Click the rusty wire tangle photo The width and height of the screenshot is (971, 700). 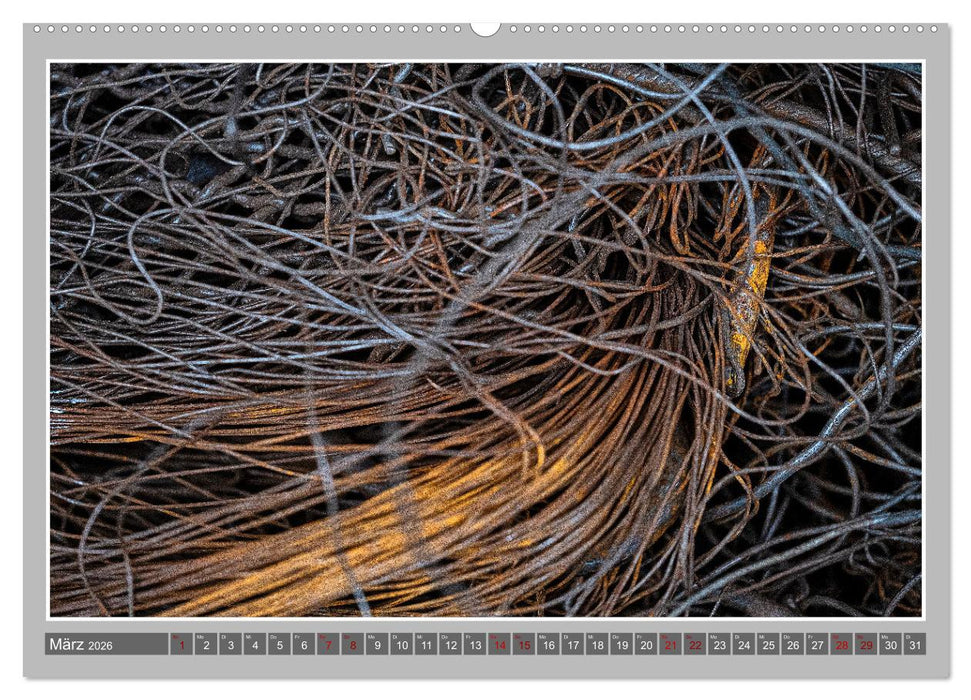[485, 340]
